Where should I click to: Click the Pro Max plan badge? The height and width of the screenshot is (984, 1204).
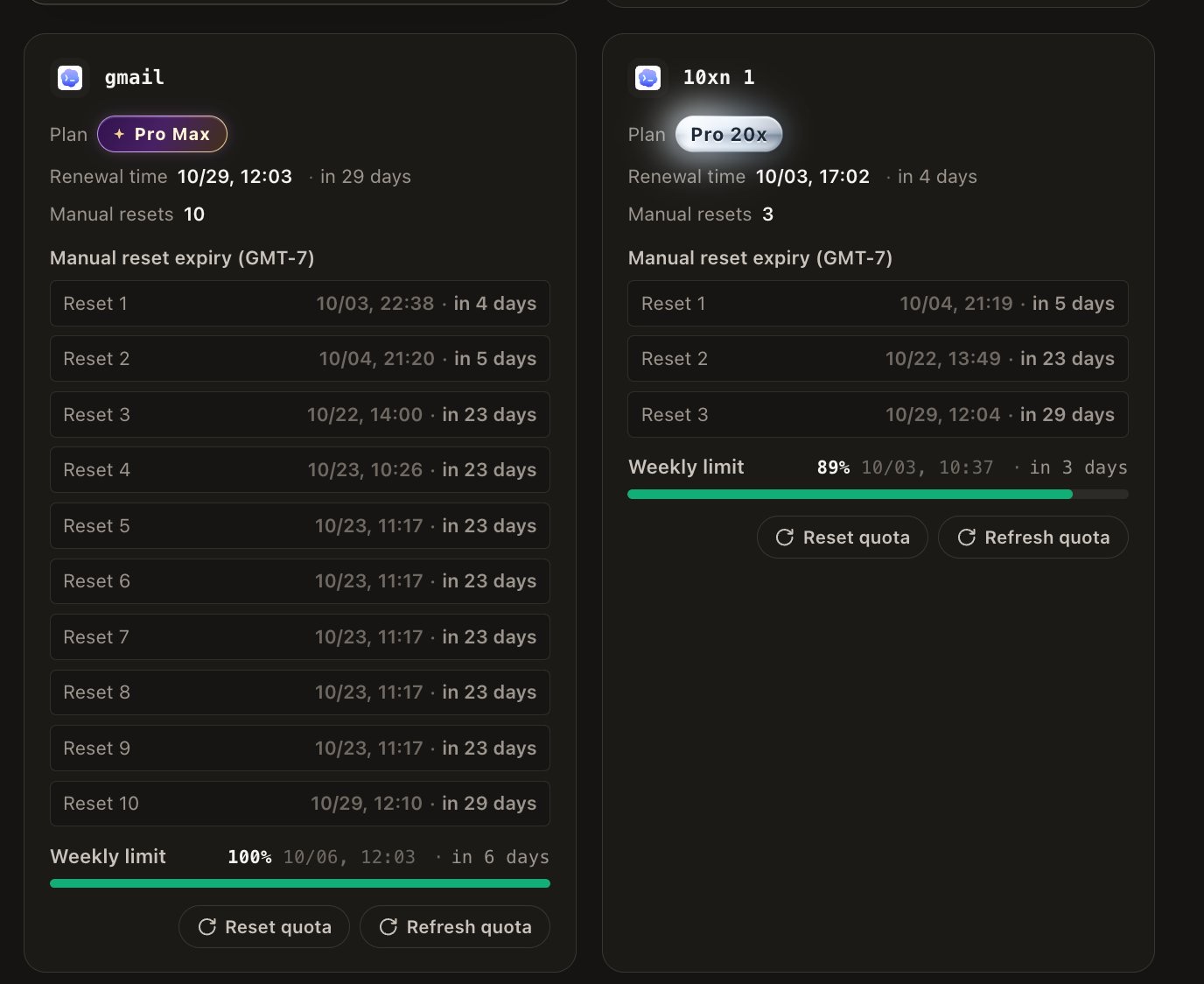pyautogui.click(x=162, y=134)
